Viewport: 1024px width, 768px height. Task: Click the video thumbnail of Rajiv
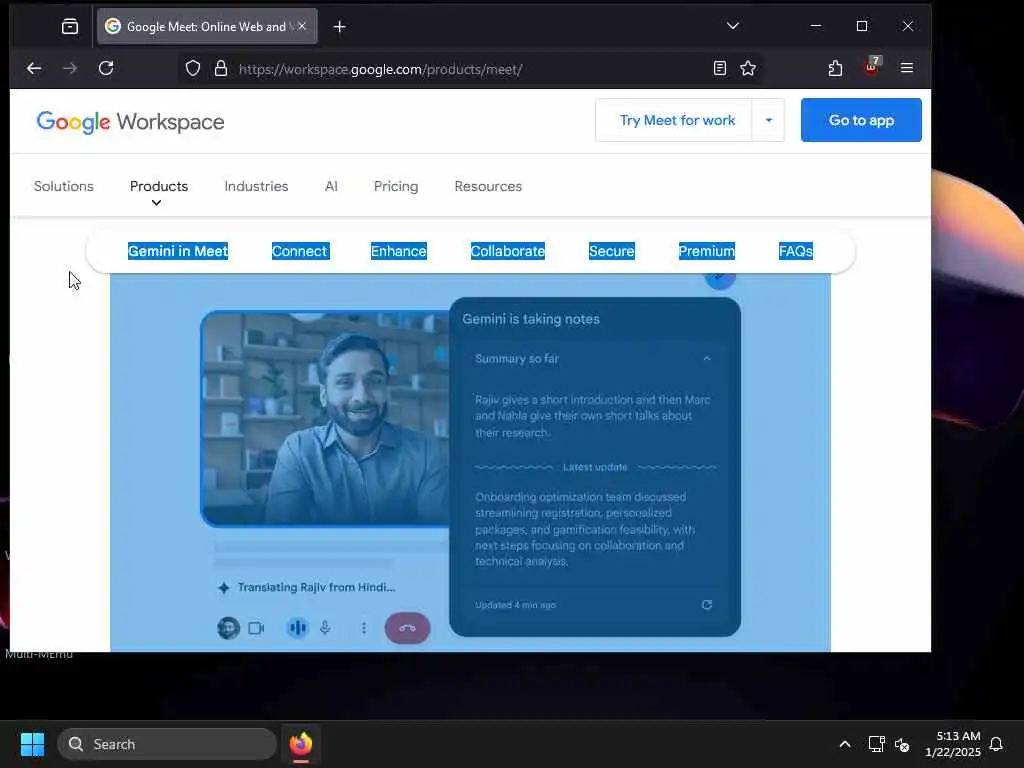pos(325,419)
